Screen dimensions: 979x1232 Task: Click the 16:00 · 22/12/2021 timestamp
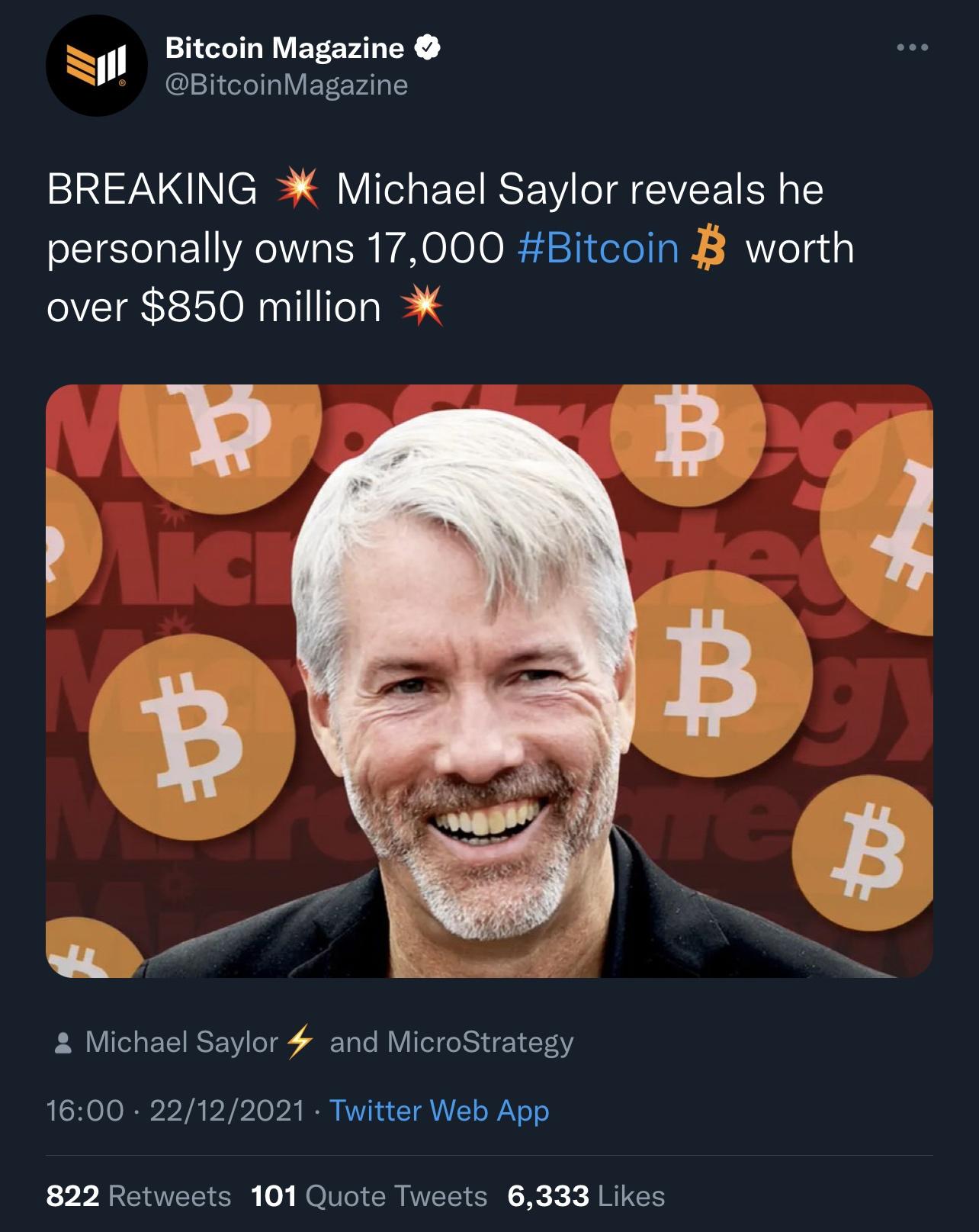point(175,1110)
